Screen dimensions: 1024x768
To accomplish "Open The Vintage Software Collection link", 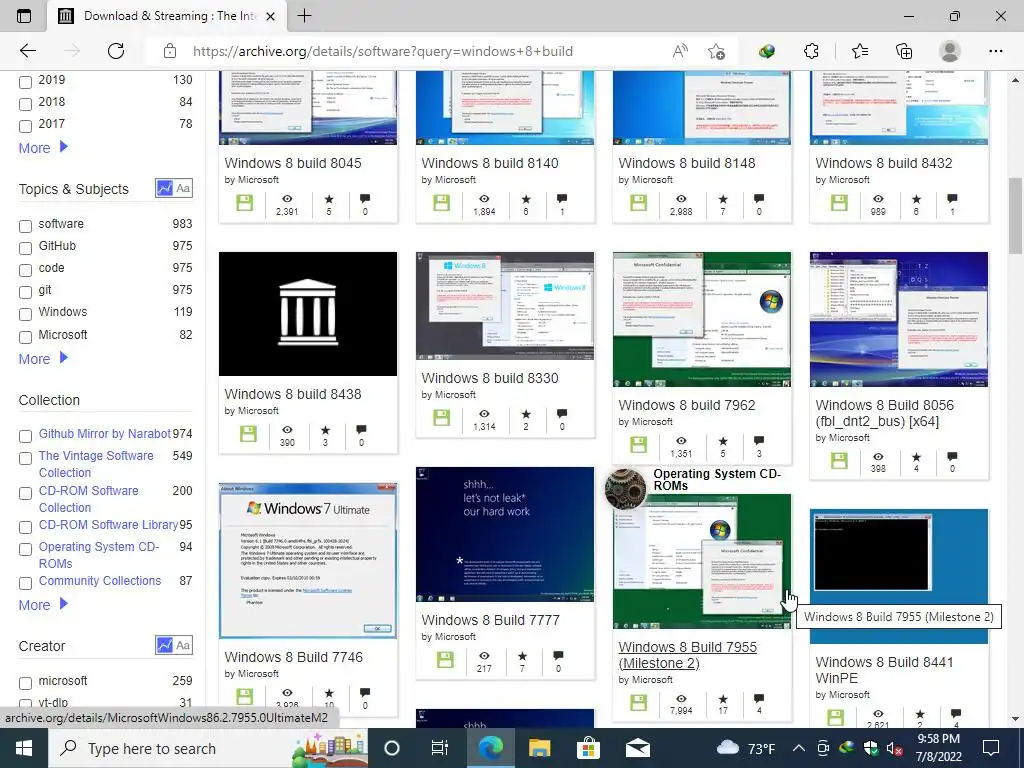I will (x=96, y=464).
